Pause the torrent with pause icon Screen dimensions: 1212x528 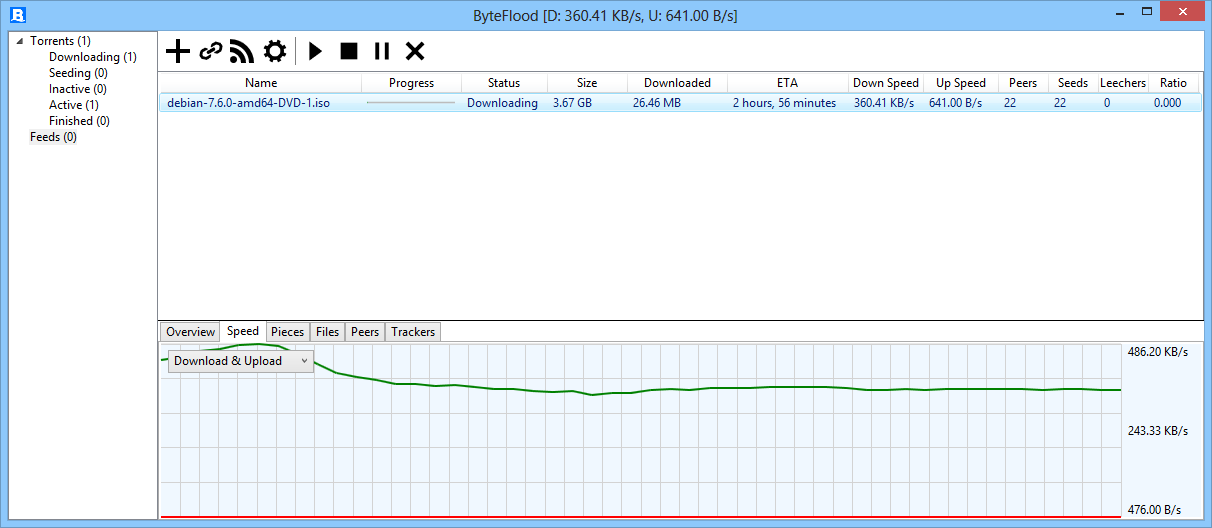pos(382,51)
